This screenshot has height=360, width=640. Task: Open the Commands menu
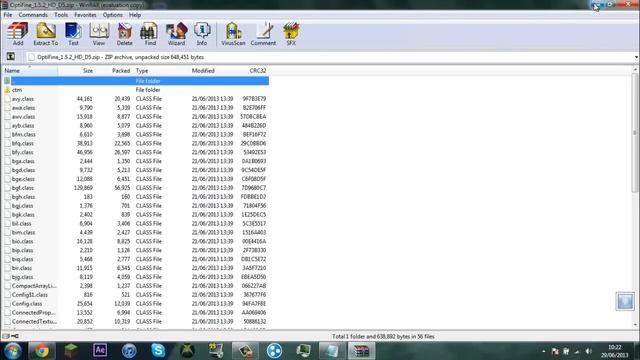click(x=33, y=15)
